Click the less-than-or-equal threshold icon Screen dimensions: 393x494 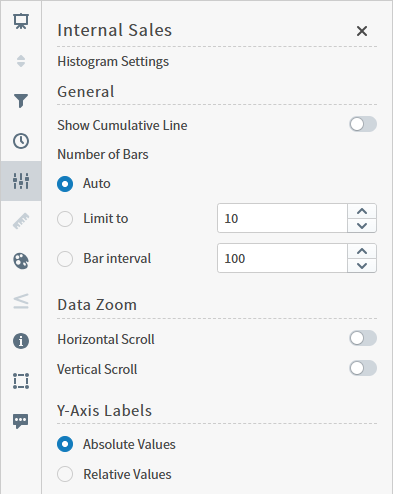[x=21, y=301]
